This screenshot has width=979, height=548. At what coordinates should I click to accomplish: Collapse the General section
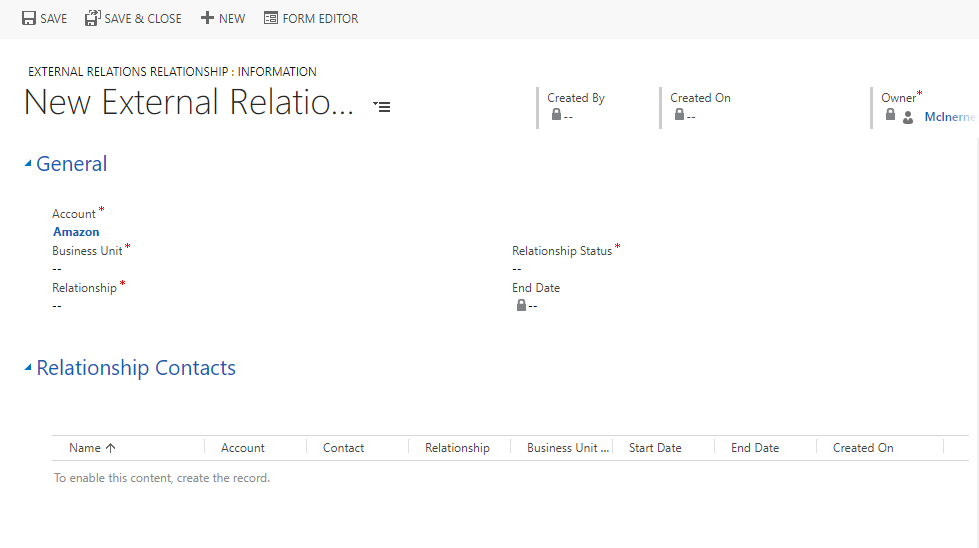tap(28, 165)
